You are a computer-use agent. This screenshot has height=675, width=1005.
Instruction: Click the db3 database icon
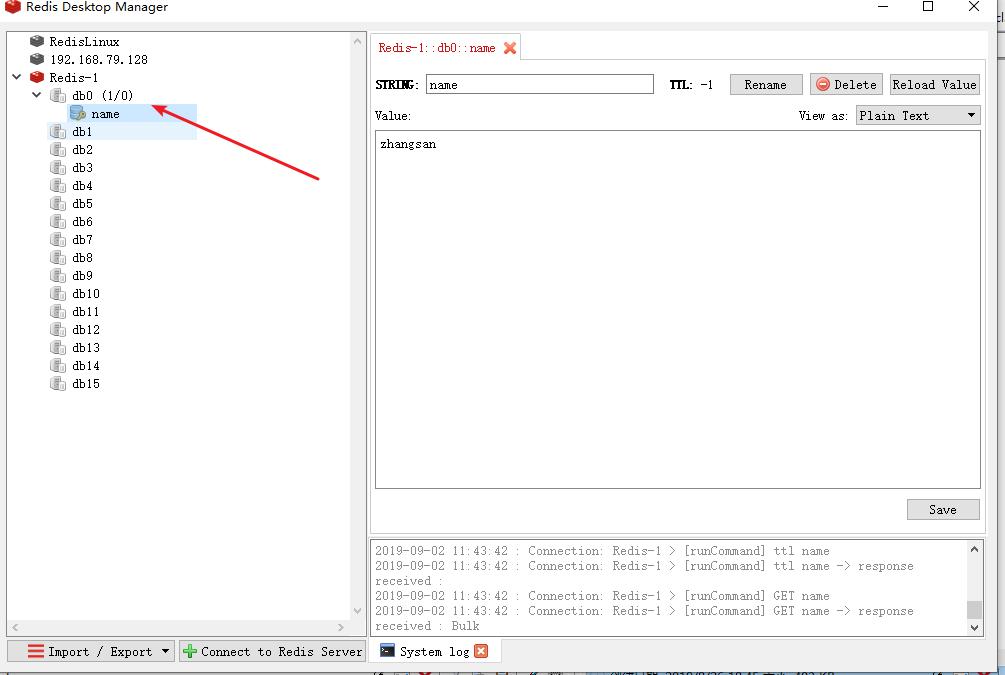tap(58, 167)
